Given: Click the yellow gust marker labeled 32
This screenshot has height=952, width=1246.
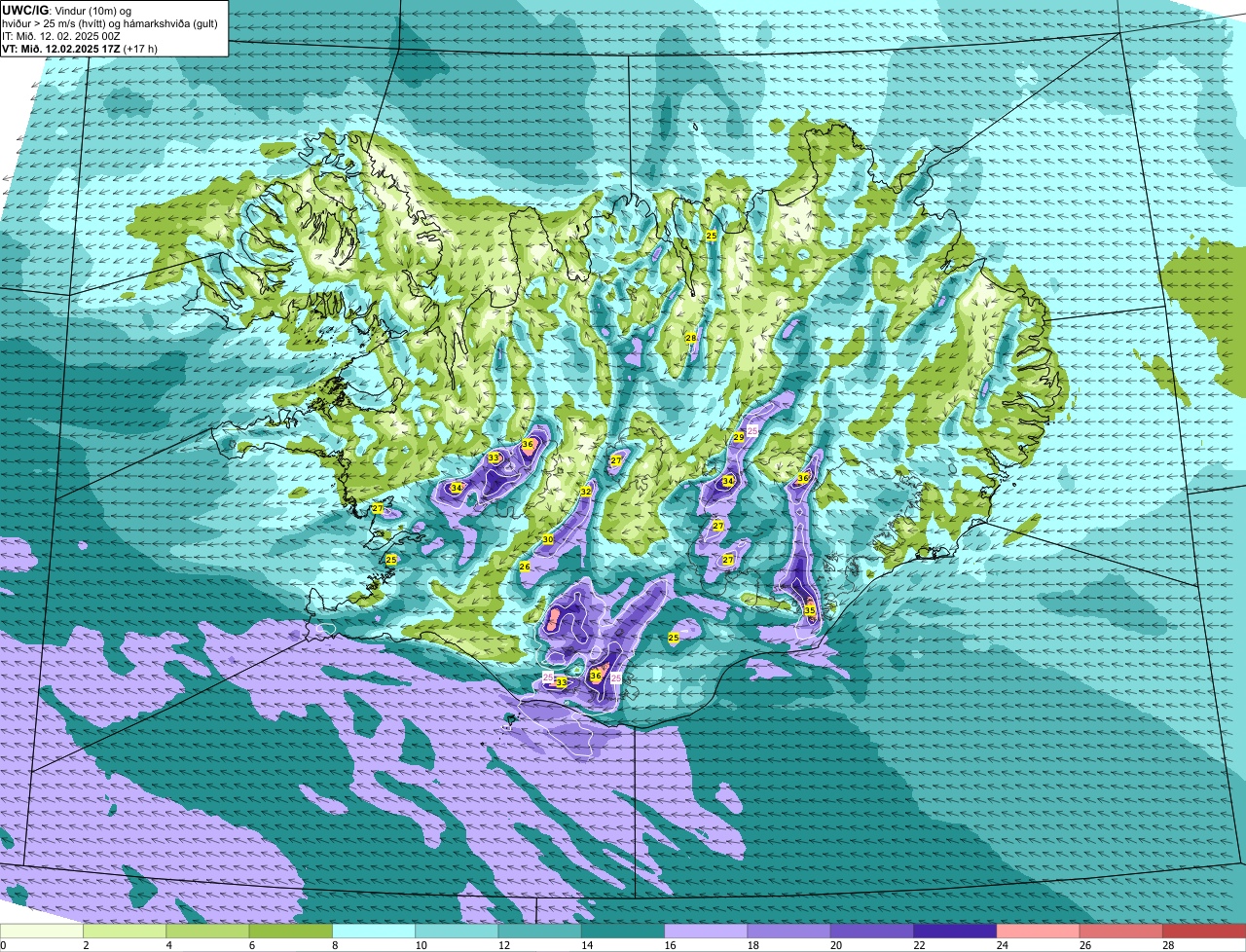Looking at the screenshot, I should (x=585, y=493).
